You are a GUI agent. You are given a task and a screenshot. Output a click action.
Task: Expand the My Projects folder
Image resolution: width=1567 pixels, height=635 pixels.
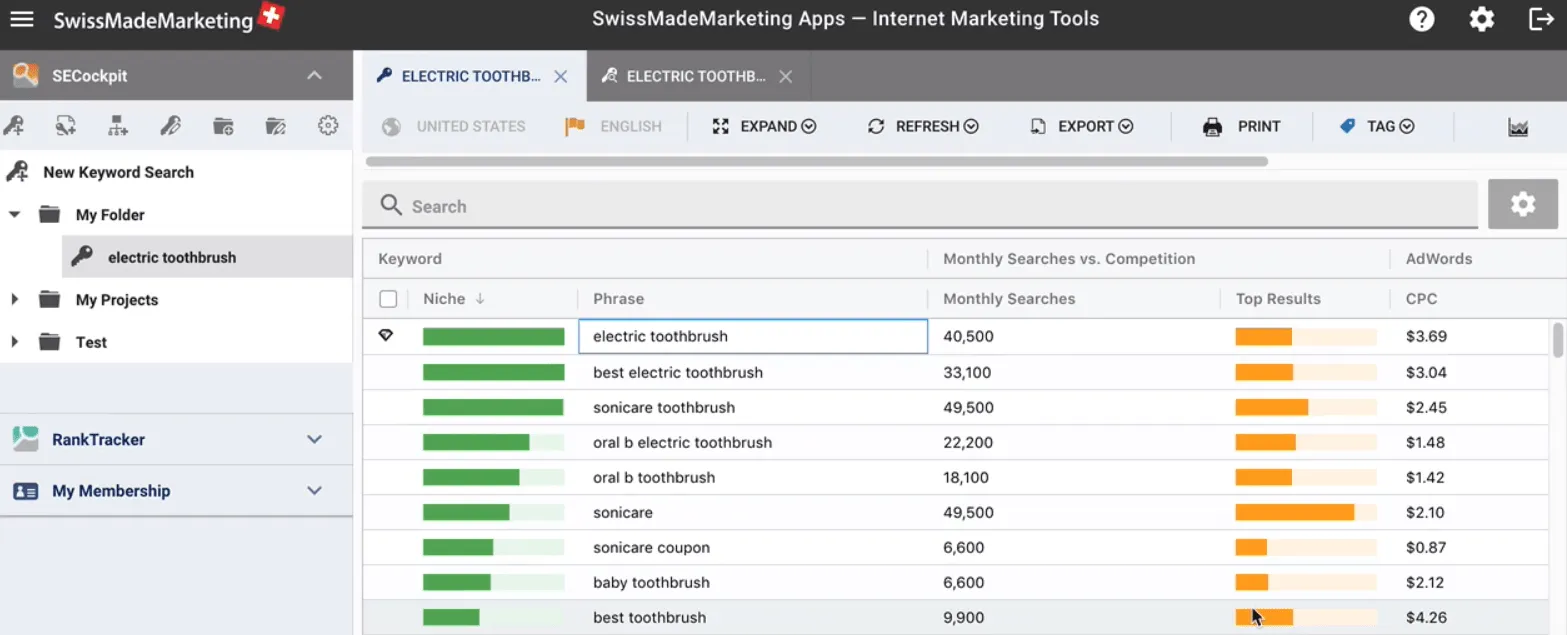click(15, 300)
